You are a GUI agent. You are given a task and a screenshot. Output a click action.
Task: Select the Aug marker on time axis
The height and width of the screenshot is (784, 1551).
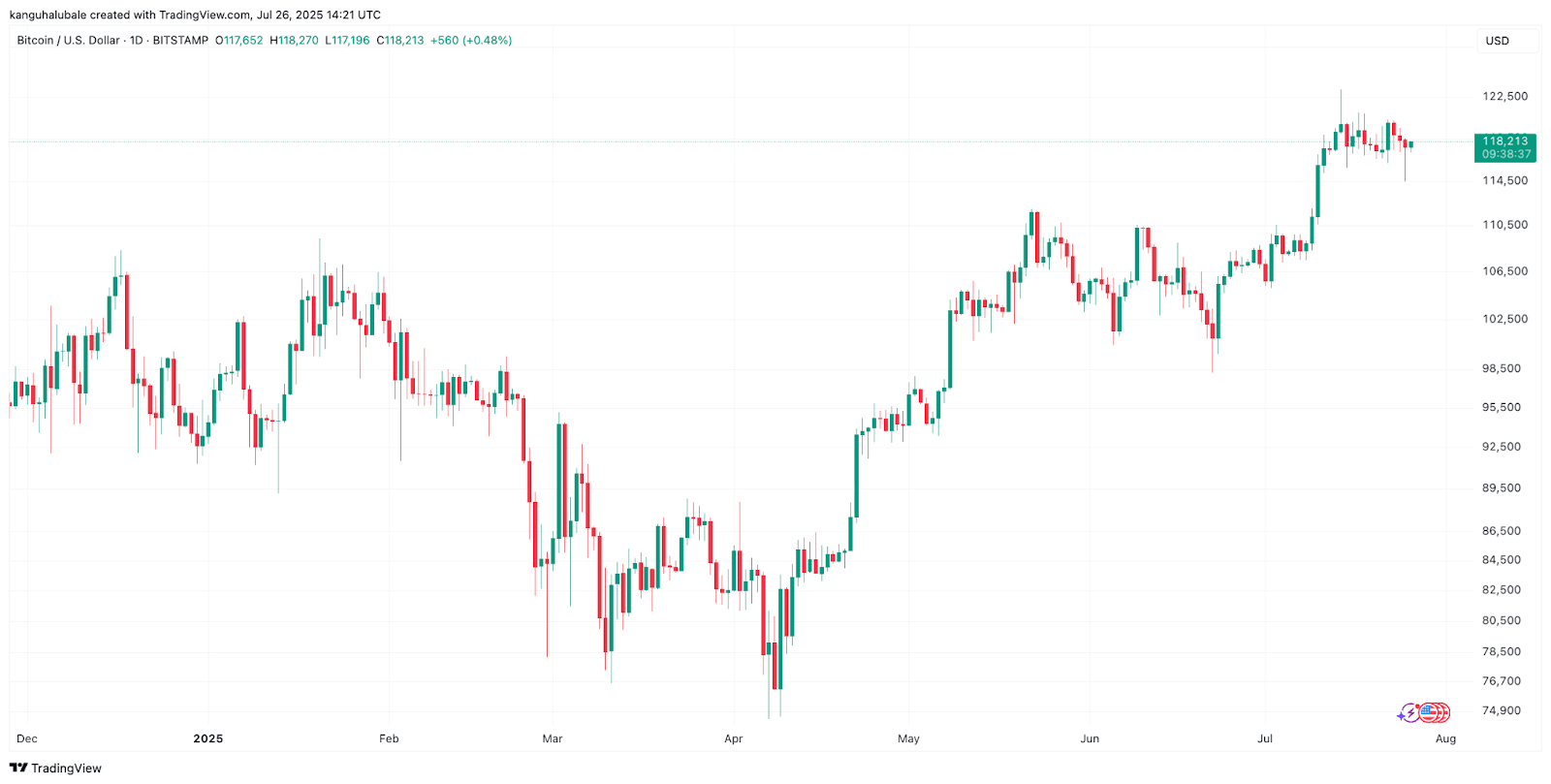(x=1445, y=738)
